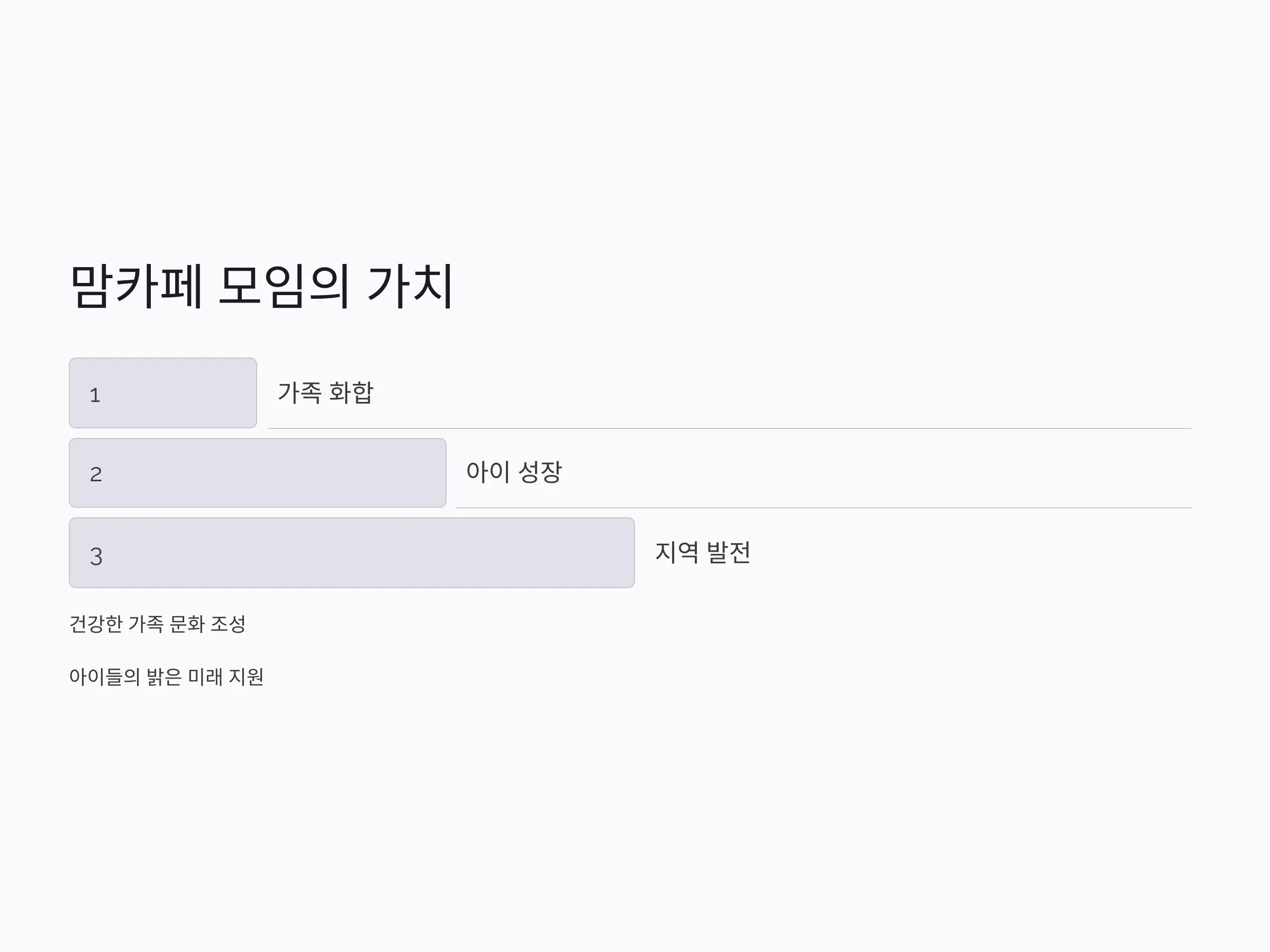Select the 가족 화합 label

(325, 393)
